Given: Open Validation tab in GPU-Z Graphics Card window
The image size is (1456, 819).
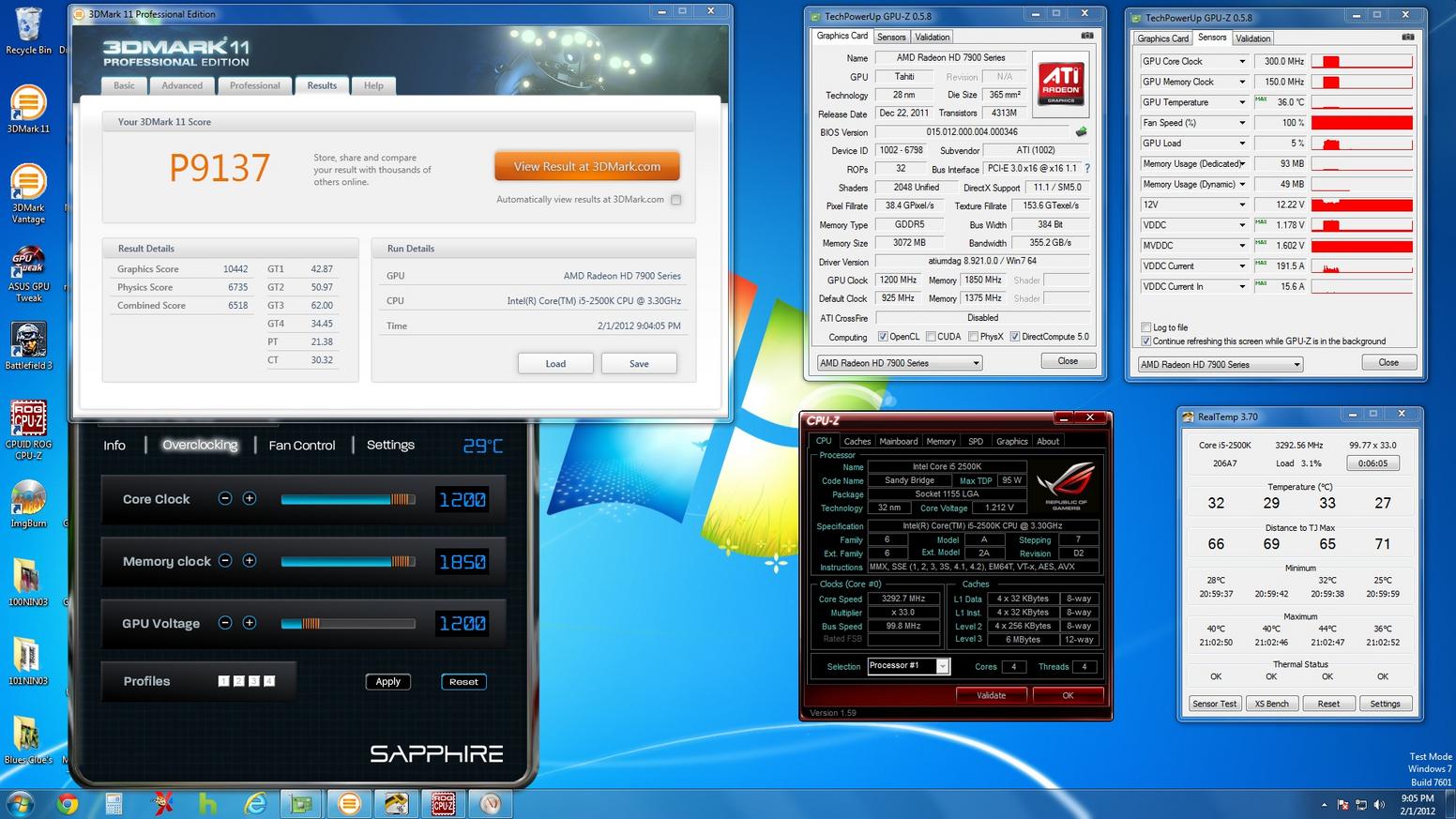Looking at the screenshot, I should click(932, 37).
